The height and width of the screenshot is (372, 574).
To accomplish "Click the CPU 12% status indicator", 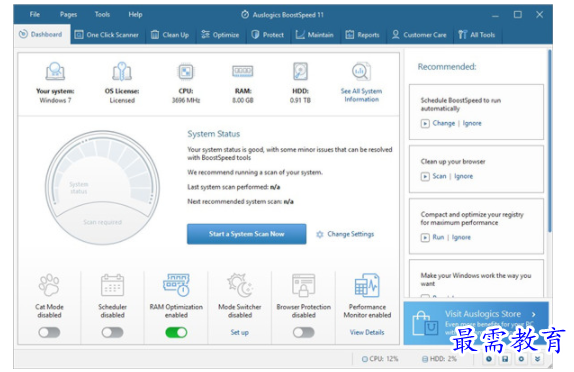I will [380, 359].
